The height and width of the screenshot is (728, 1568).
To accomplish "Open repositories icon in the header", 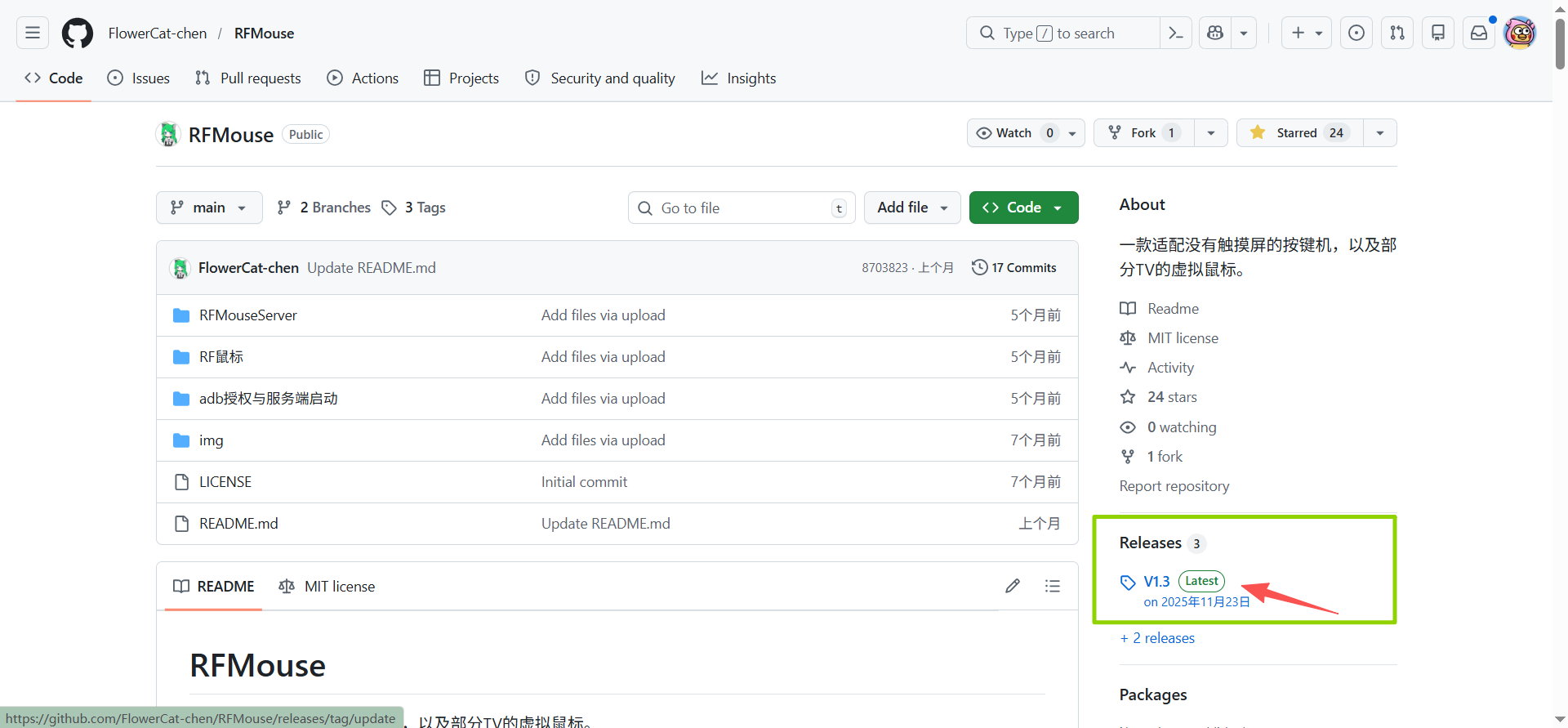I will pyautogui.click(x=1438, y=33).
